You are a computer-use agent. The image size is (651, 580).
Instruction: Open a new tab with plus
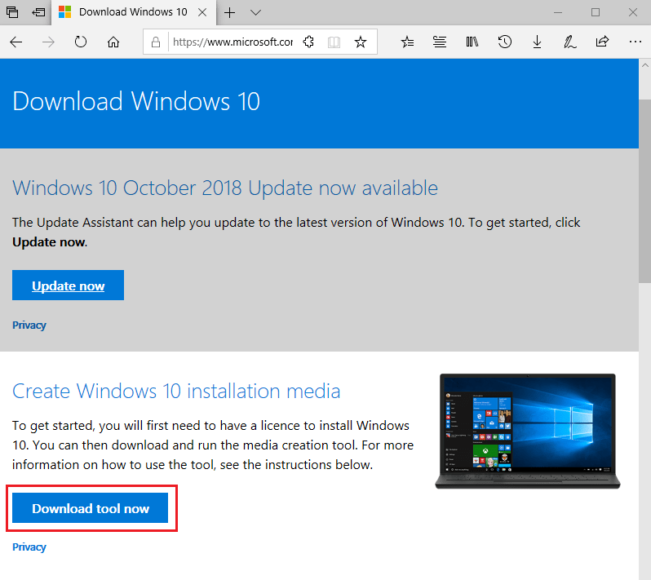[x=229, y=12]
